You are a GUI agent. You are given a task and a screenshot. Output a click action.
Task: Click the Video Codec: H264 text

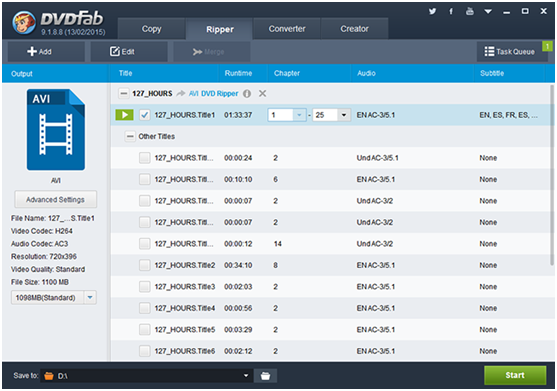click(42, 231)
